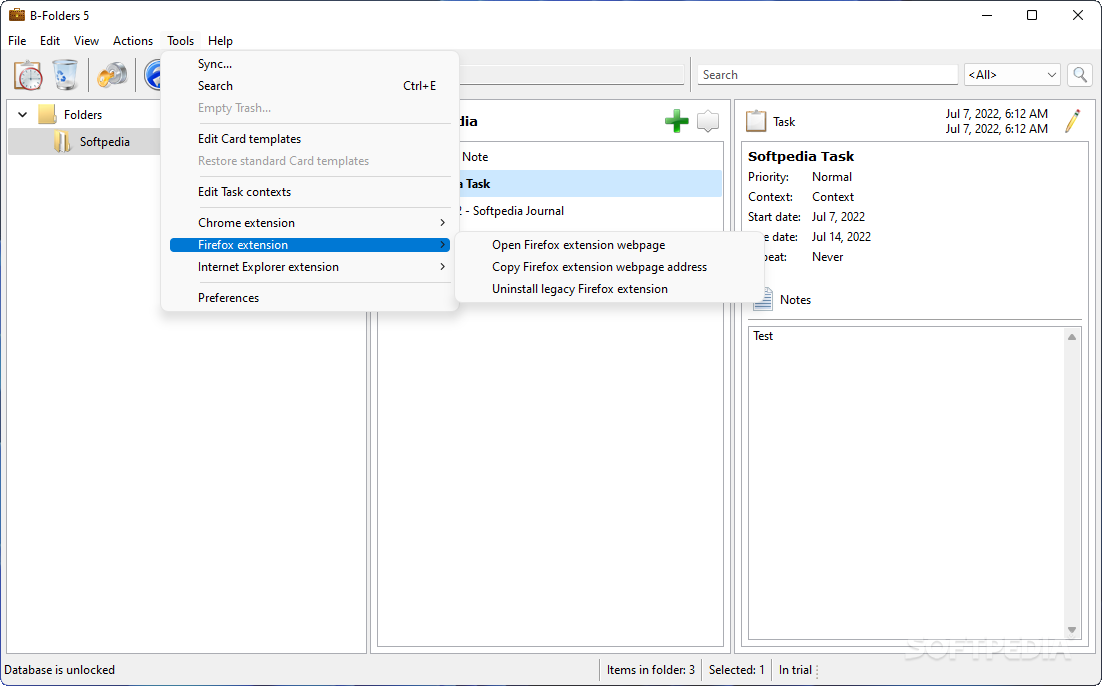Click the Softpedia Task title text
This screenshot has width=1102, height=686.
tap(800, 156)
